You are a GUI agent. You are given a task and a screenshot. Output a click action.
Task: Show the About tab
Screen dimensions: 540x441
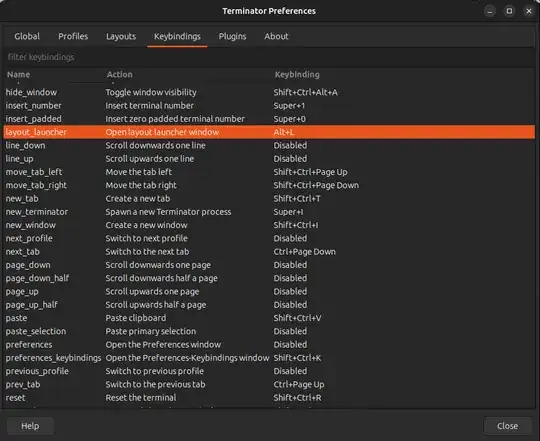276,36
